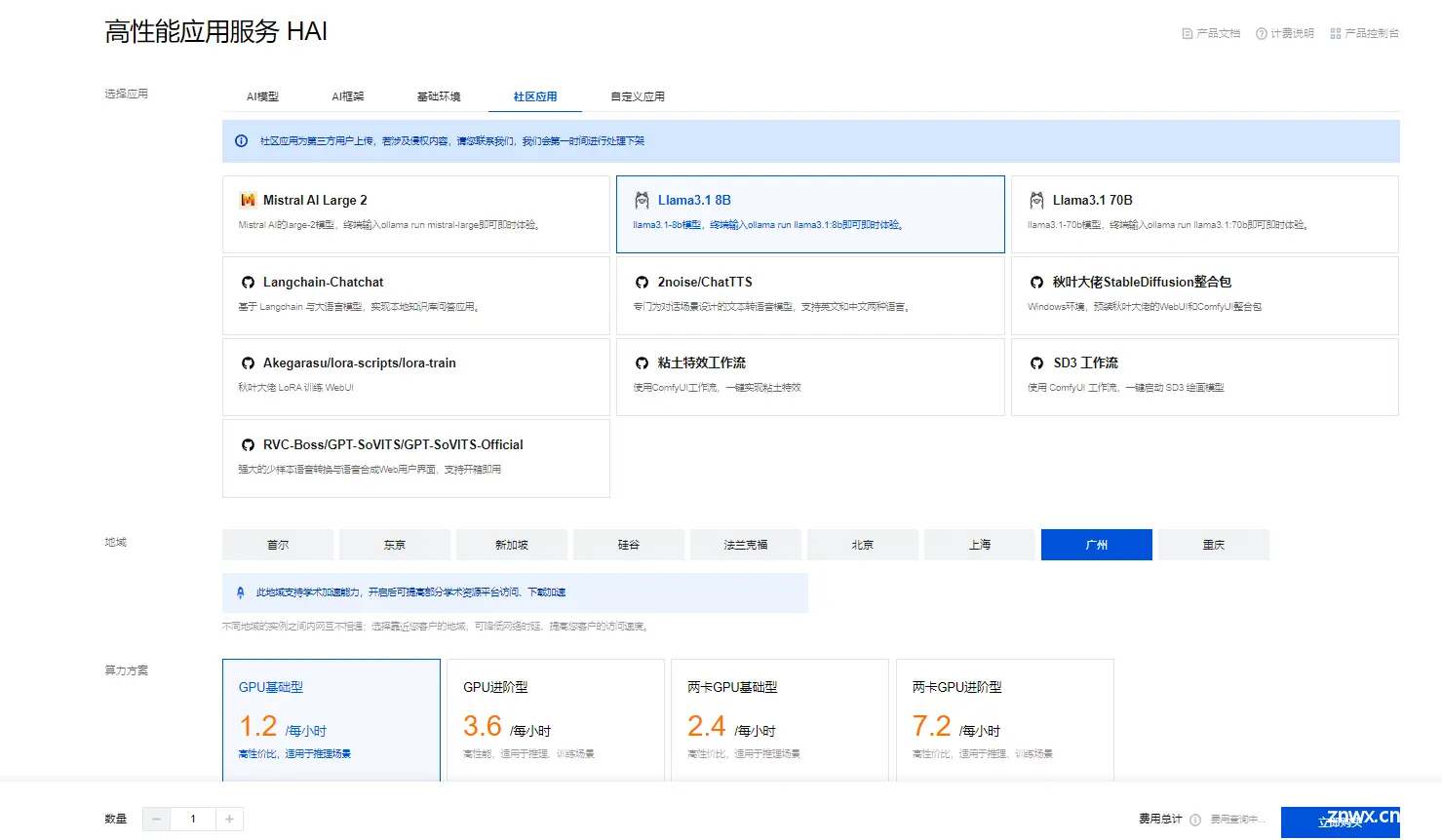Click the info icon in community notice banner
Viewport: 1442px width, 840px height.
[241, 141]
